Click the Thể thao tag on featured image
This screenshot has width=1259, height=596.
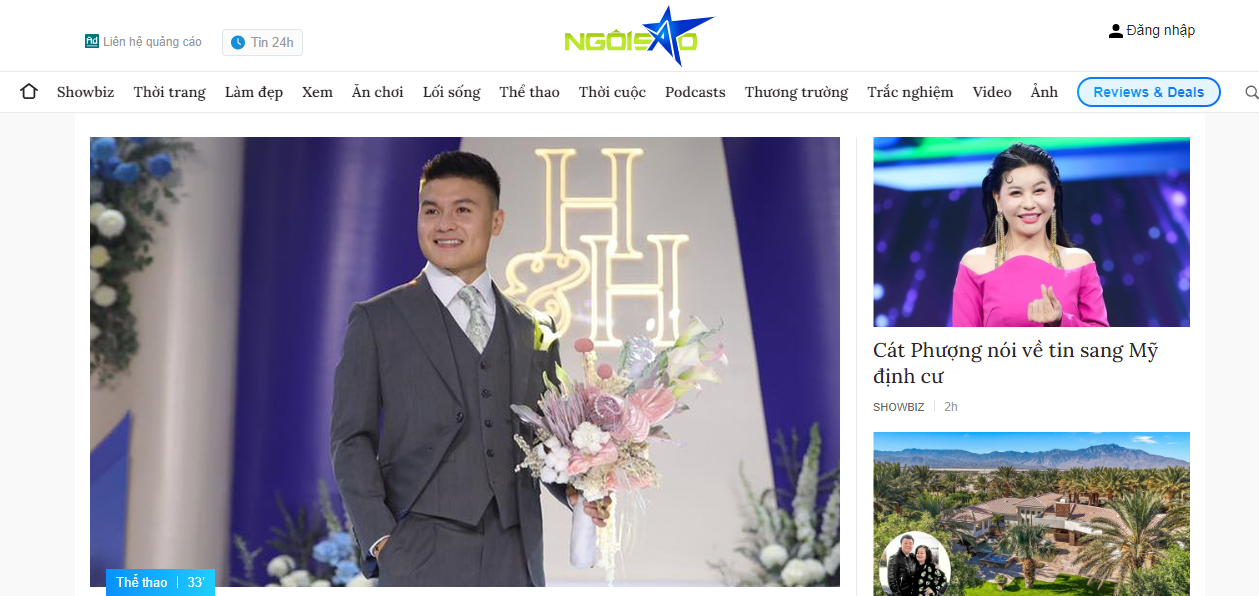[142, 582]
